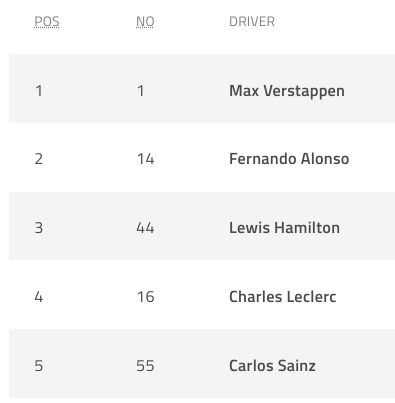Open Max Verstappen driver link
395x403 pixels.
pos(287,91)
